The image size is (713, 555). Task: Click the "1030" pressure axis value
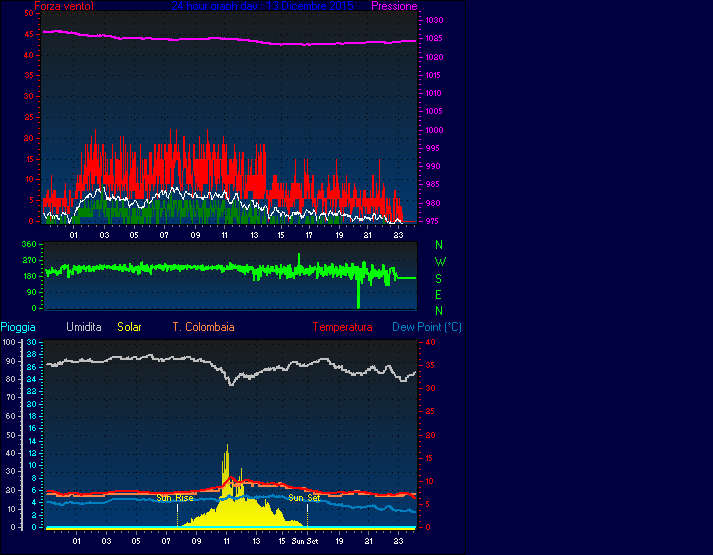tap(434, 20)
